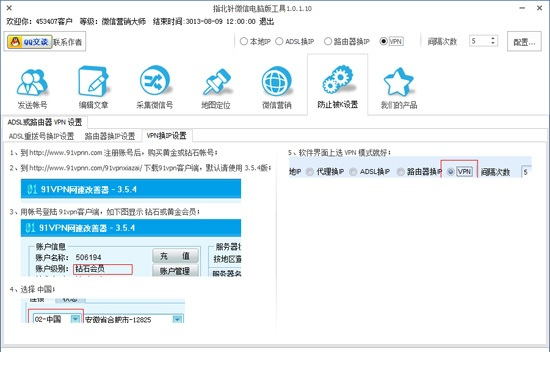Click the 间隔次数 number field
550x366 pixels.
[x=479, y=41]
